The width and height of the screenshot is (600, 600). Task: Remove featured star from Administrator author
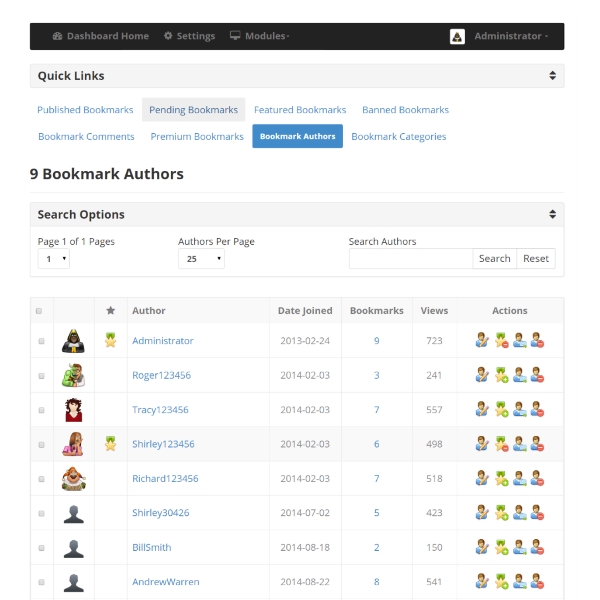[x=501, y=340]
